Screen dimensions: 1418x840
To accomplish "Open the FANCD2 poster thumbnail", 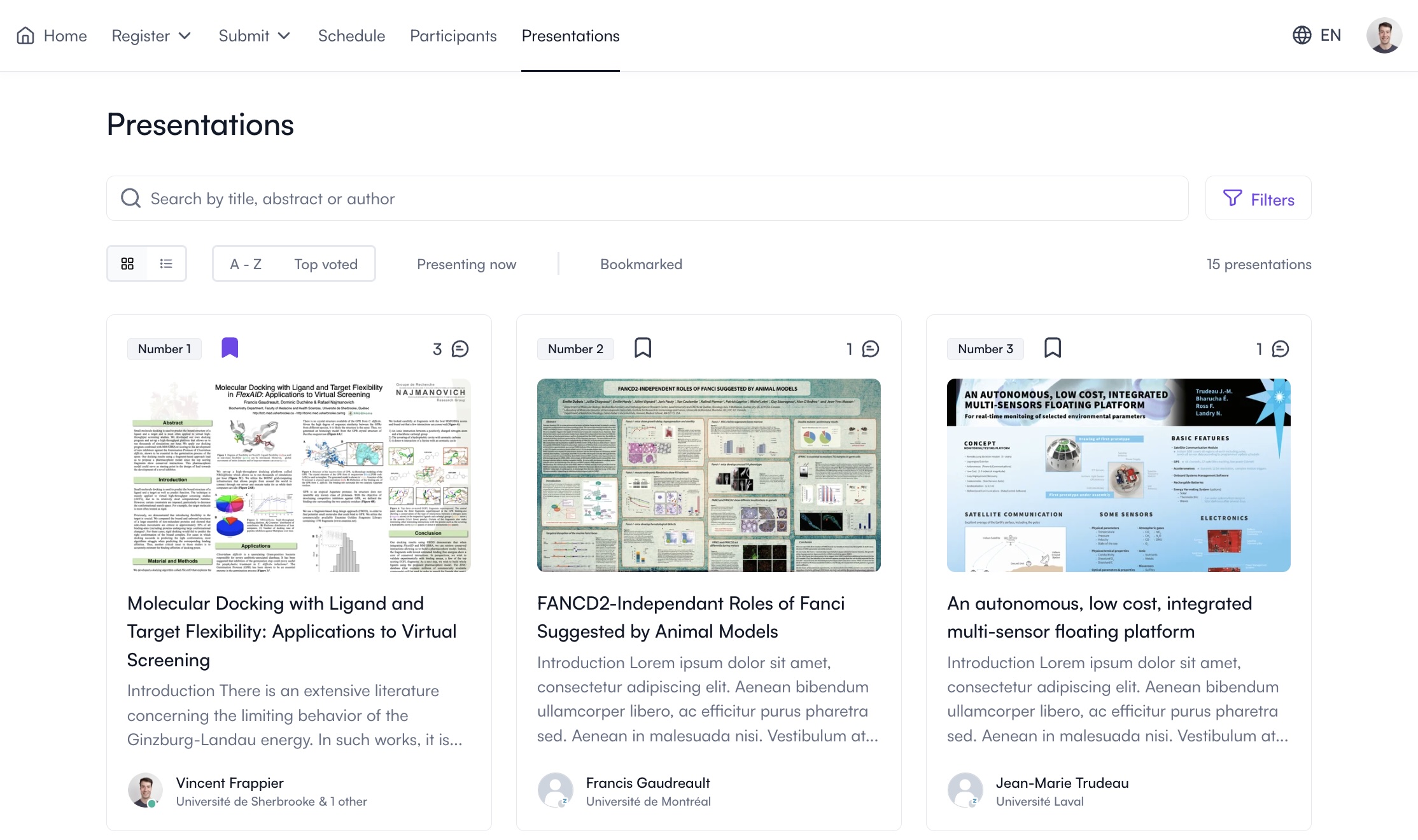I will point(708,475).
